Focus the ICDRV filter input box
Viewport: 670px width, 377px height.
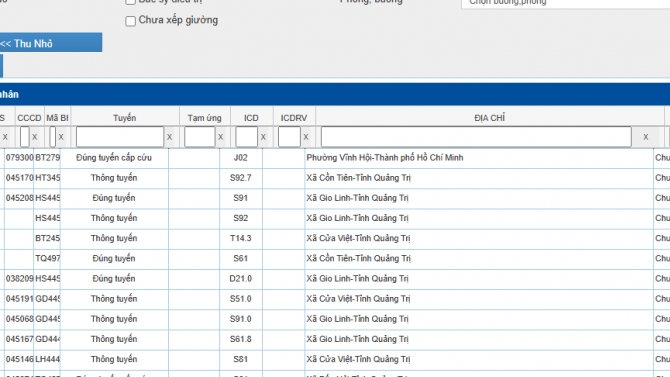coord(289,137)
